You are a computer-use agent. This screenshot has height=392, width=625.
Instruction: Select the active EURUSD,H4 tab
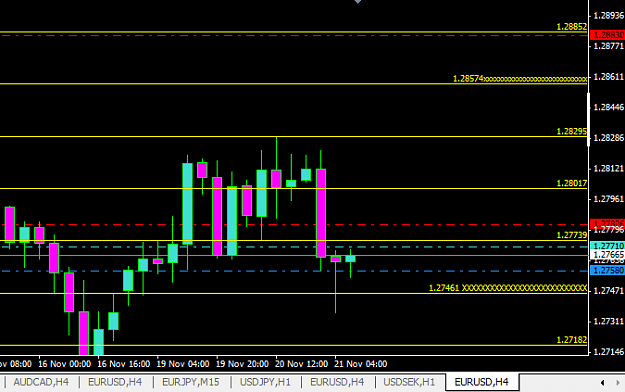pos(482,382)
